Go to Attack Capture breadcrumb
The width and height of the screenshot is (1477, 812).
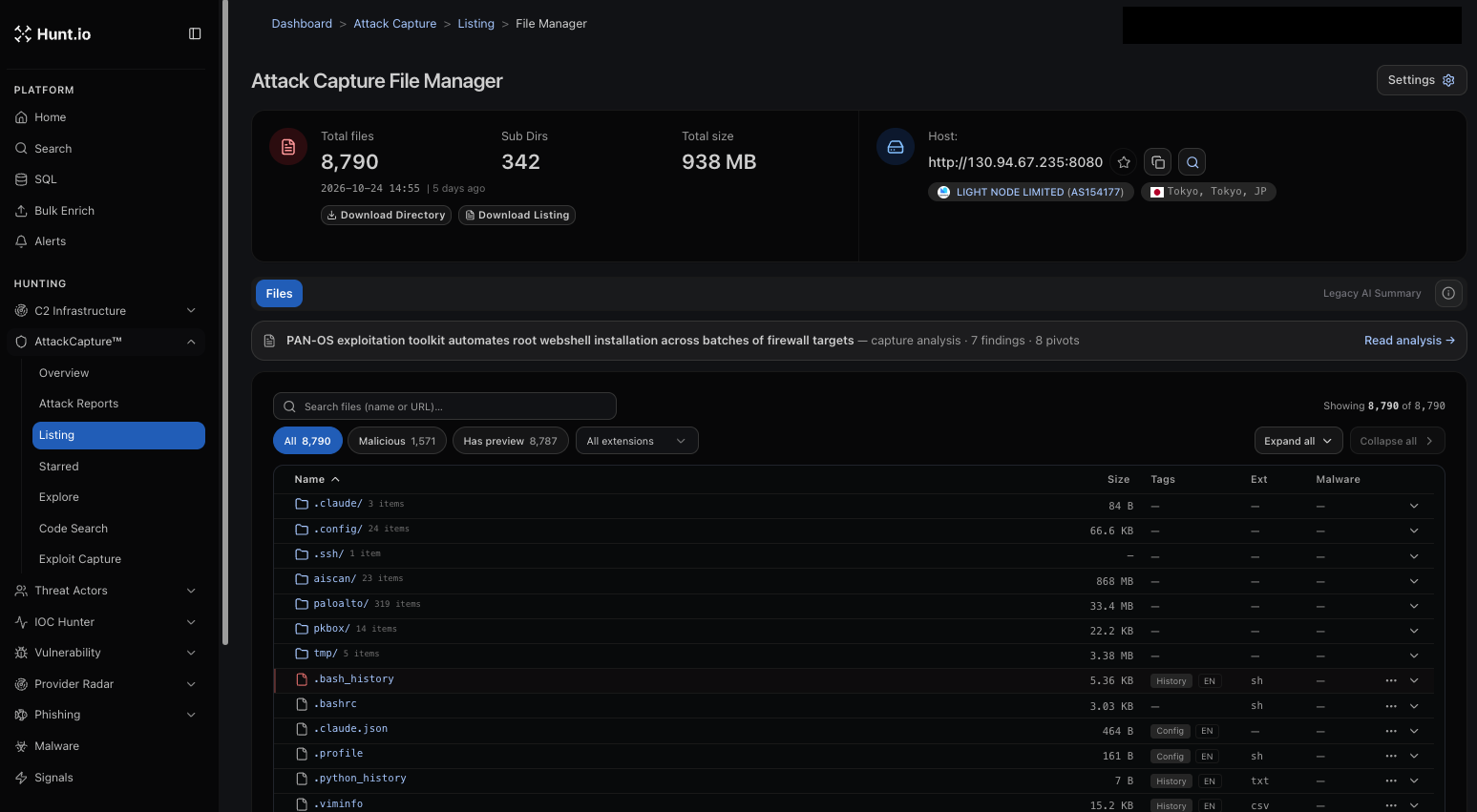[394, 24]
